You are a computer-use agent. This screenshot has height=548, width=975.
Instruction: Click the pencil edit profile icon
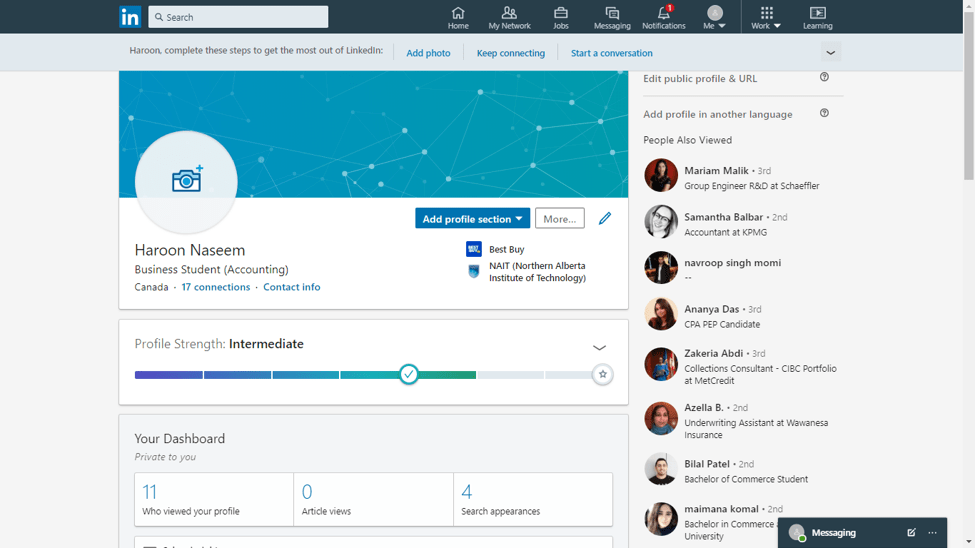point(605,218)
